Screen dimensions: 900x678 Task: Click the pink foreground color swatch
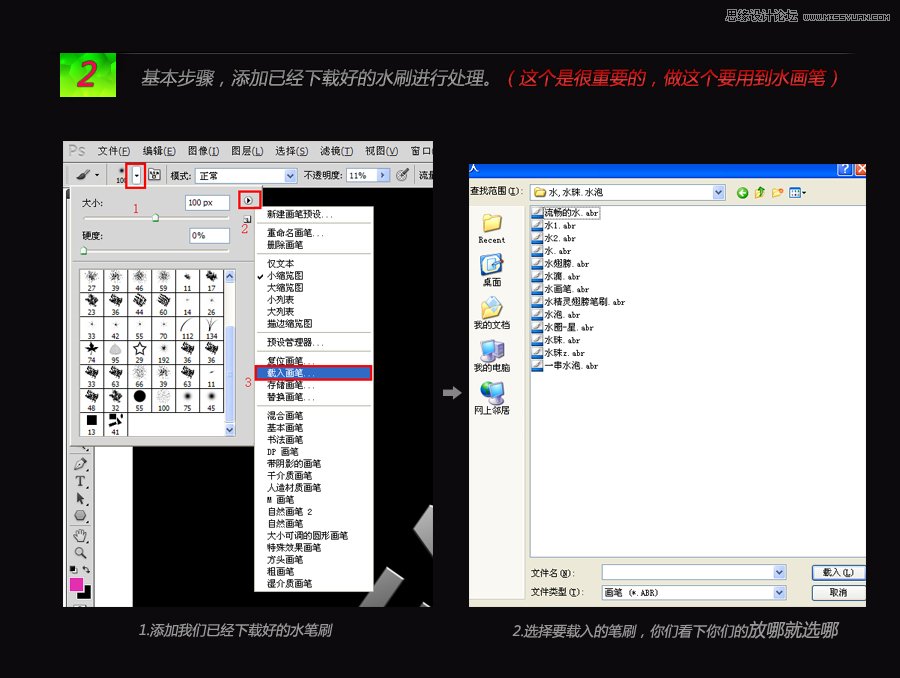pos(77,583)
